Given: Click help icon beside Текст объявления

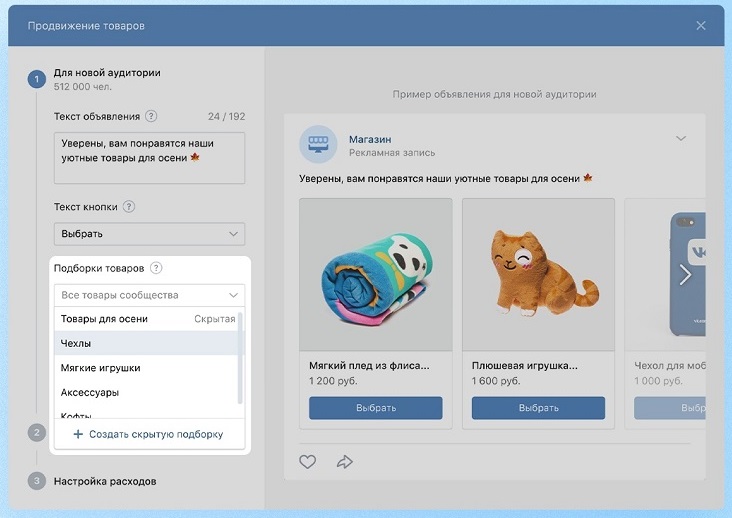Looking at the screenshot, I should [151, 116].
